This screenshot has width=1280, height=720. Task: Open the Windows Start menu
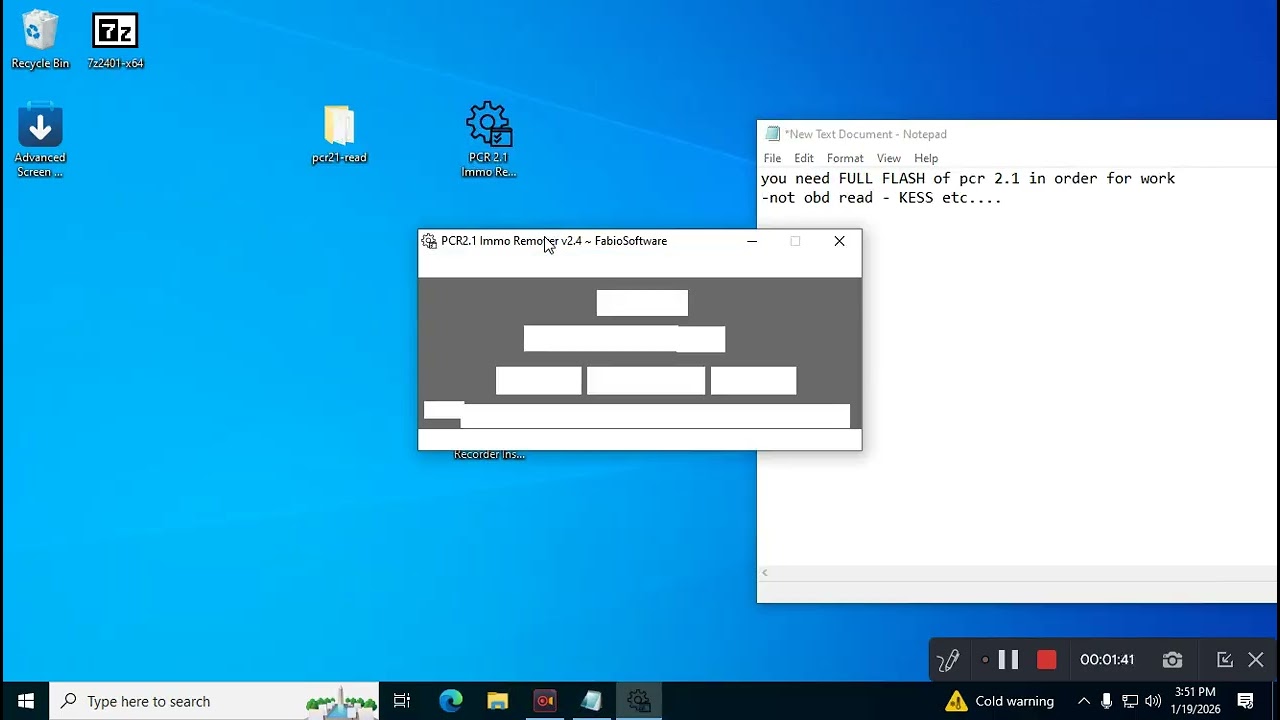(26, 701)
